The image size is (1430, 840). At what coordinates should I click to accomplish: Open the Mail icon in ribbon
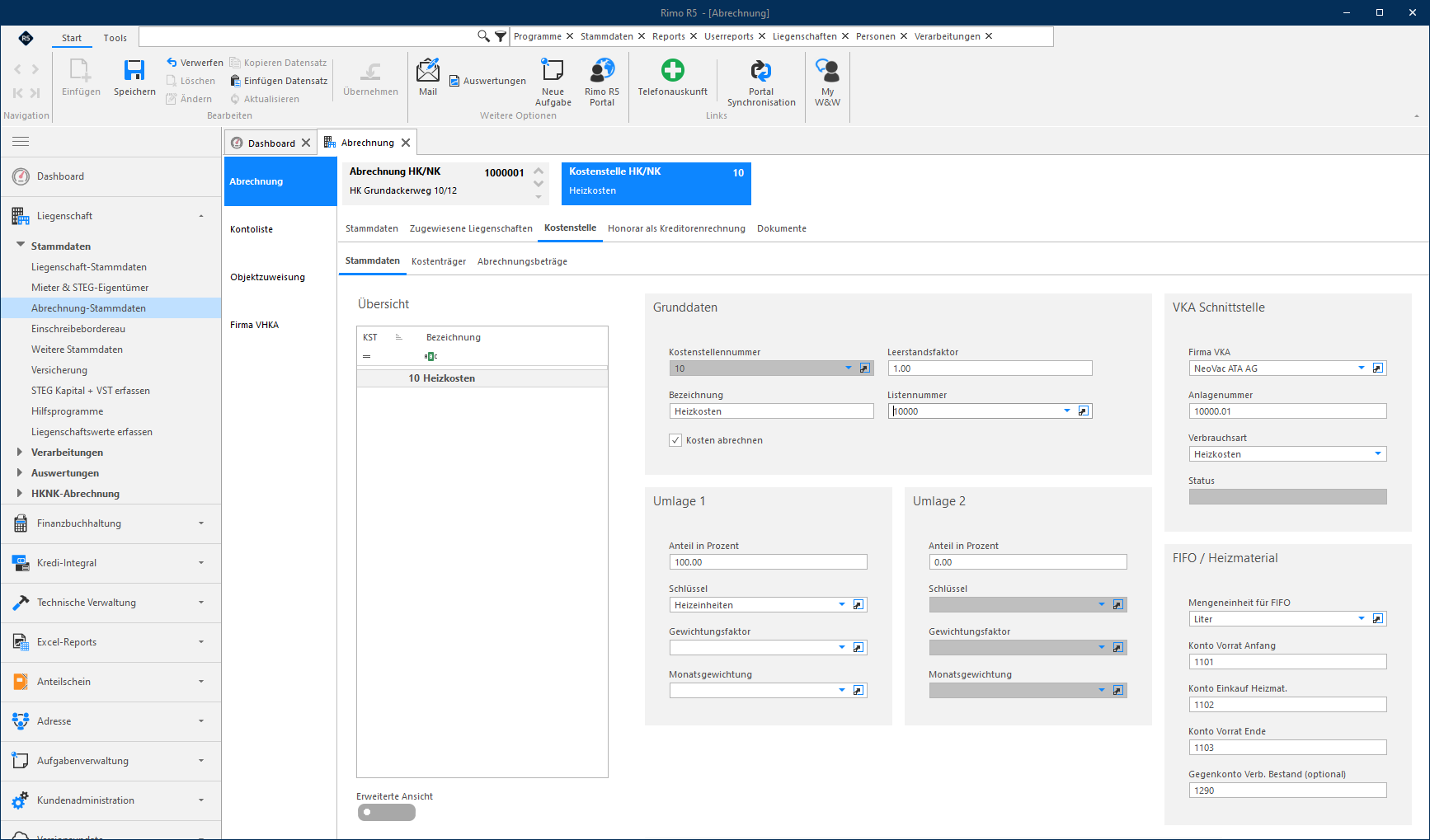(x=428, y=71)
